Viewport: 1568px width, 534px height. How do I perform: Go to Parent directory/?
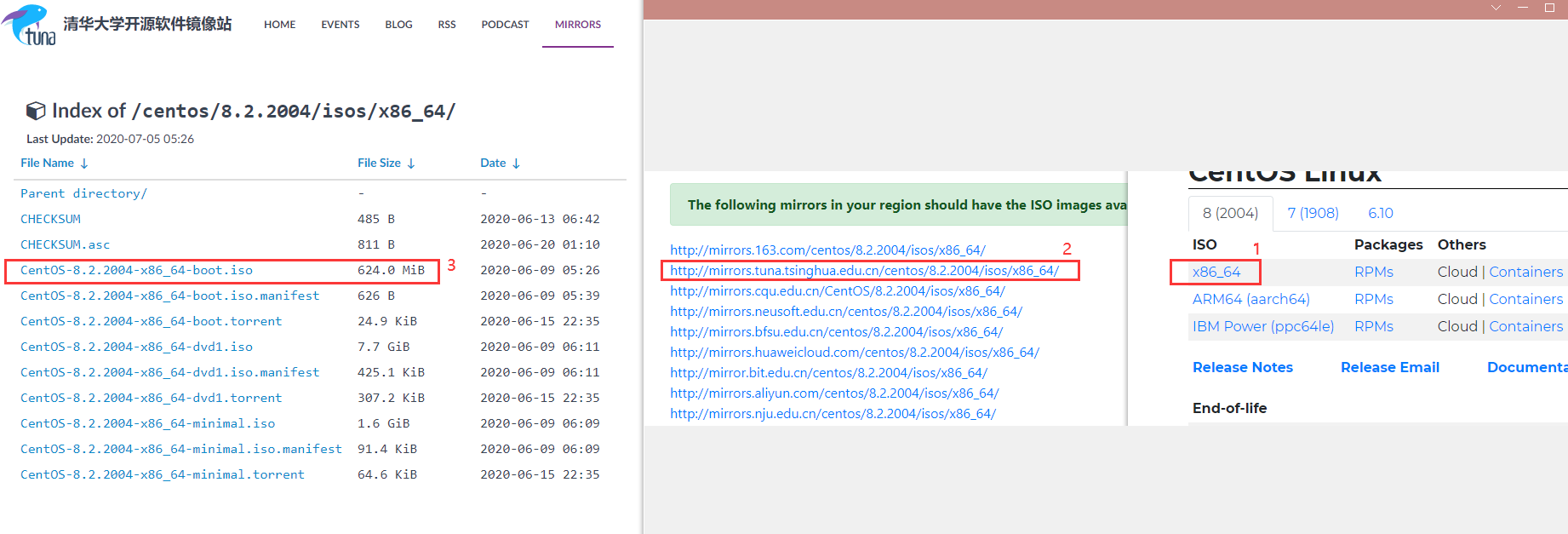83,193
